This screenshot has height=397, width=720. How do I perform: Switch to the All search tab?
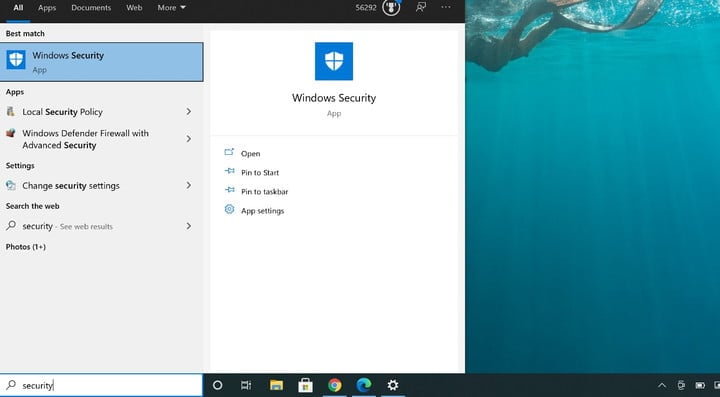[18, 8]
